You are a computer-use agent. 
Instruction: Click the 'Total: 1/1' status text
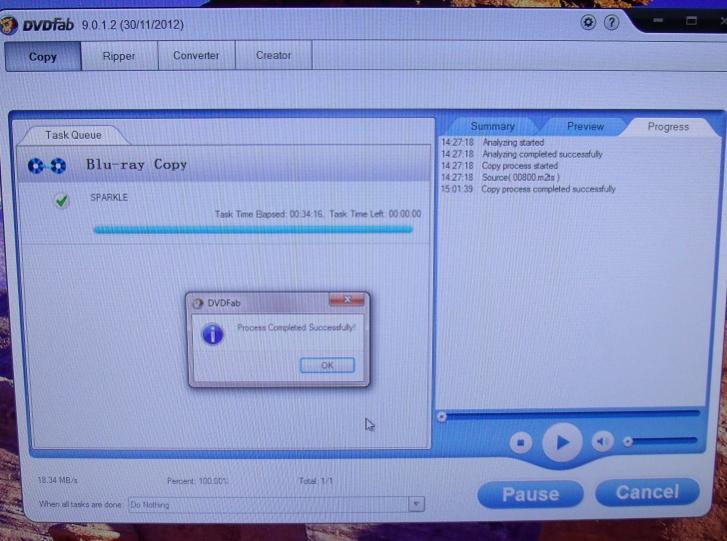coord(316,481)
